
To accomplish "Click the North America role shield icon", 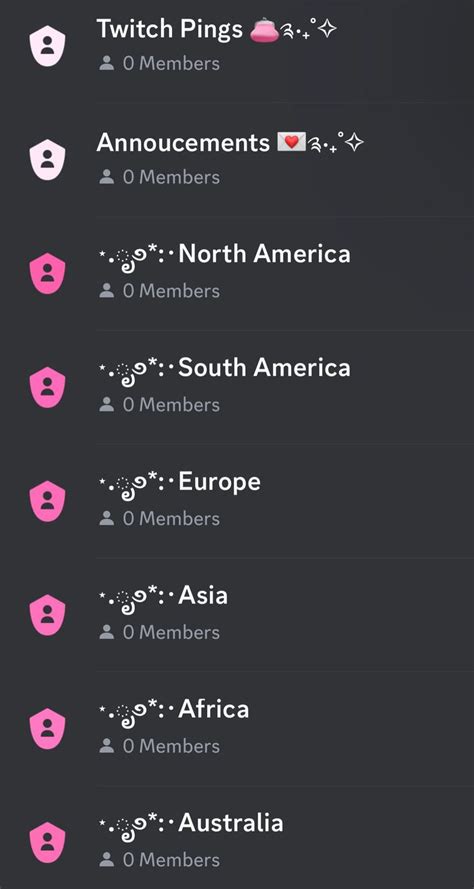I will 48,273.
